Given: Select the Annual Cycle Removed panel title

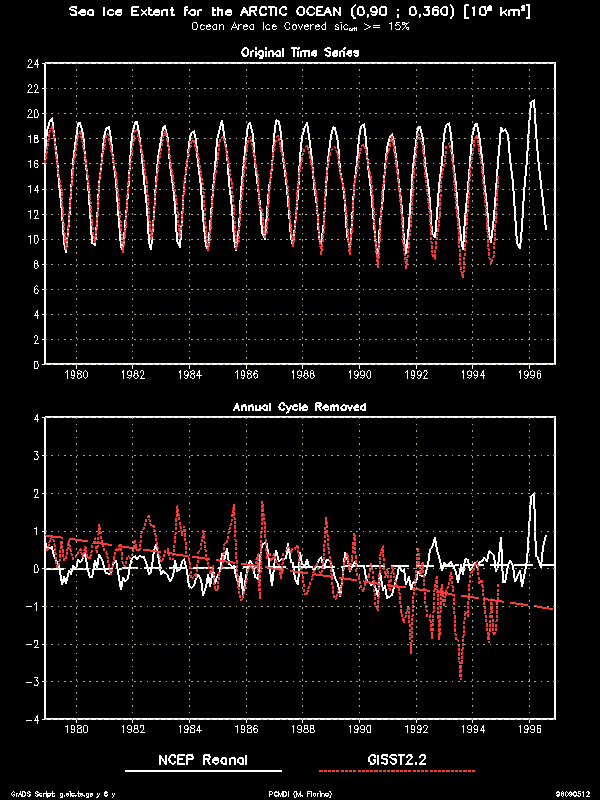Looking at the screenshot, I should coord(299,407).
